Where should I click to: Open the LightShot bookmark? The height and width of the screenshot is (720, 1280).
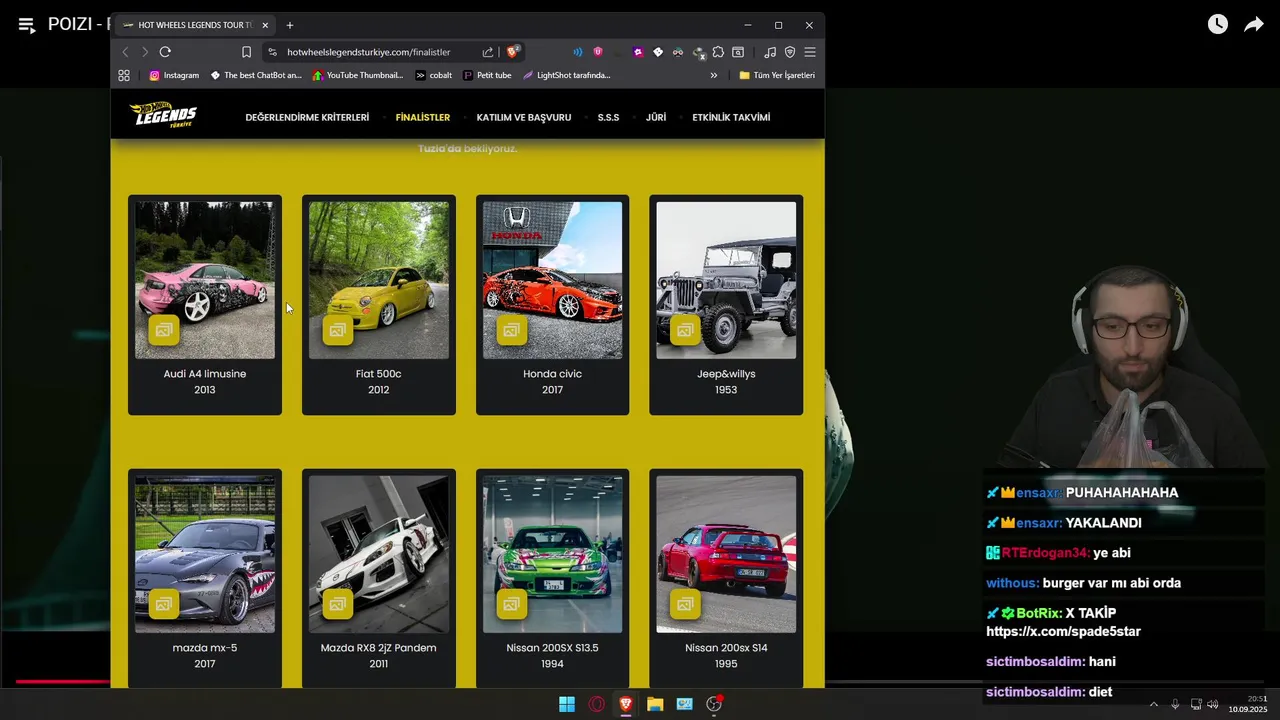point(566,75)
